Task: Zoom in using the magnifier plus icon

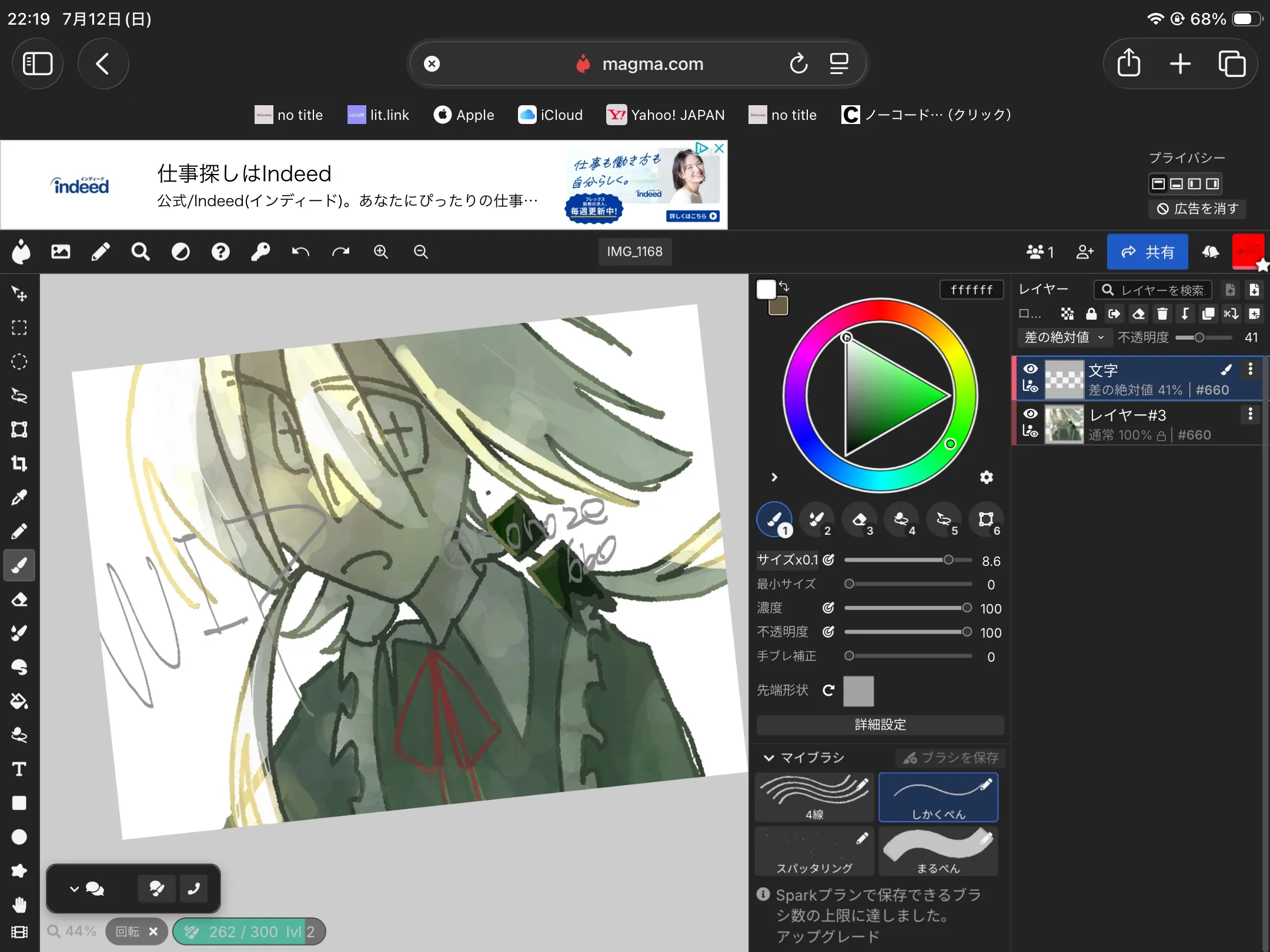Action: click(381, 252)
